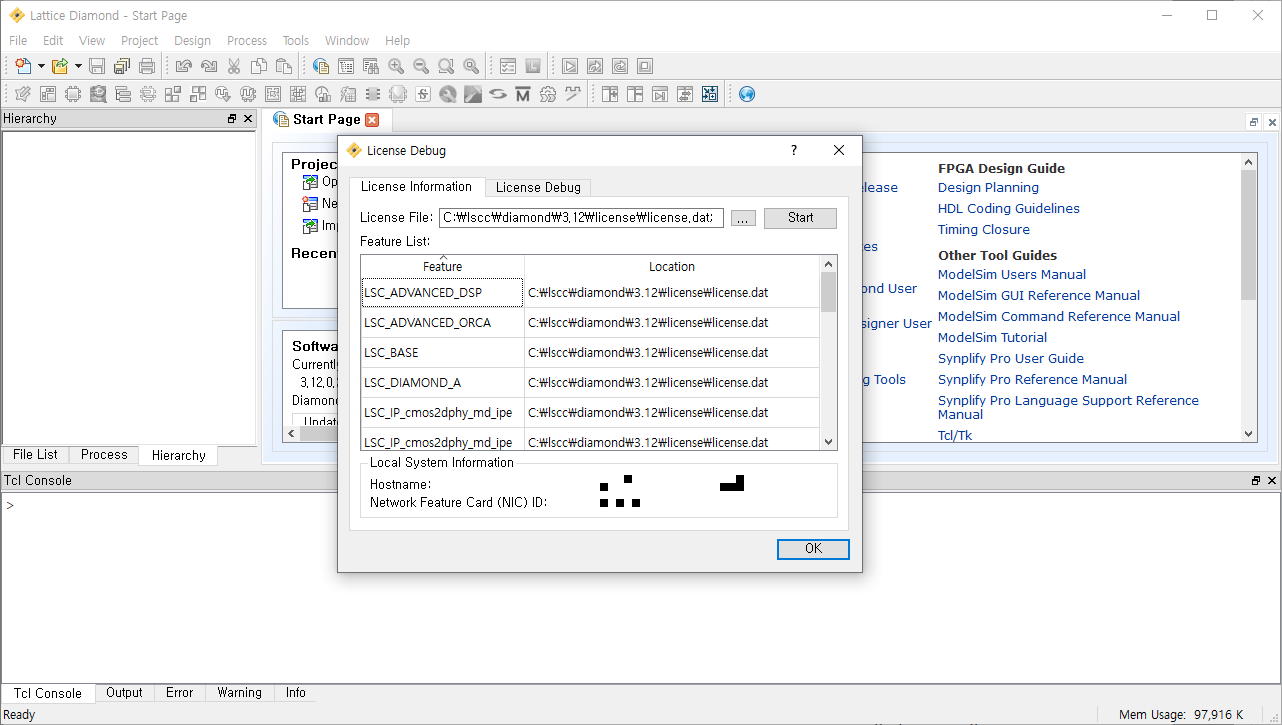Image resolution: width=1282 pixels, height=725 pixels.
Task: Click OK to close License Debug dialog
Action: point(813,548)
